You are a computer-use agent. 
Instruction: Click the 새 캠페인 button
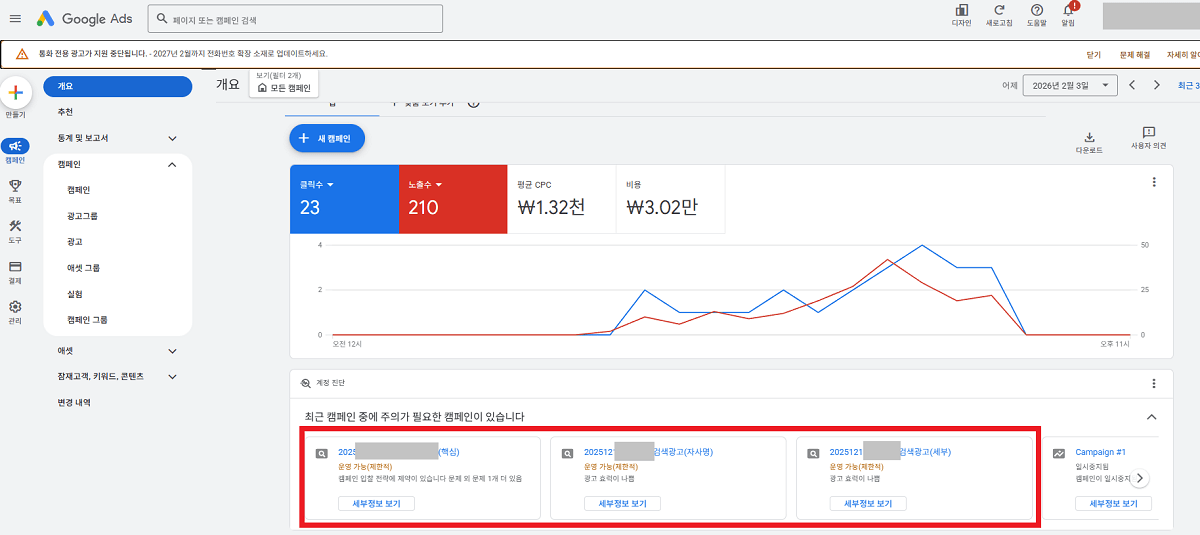tap(327, 138)
